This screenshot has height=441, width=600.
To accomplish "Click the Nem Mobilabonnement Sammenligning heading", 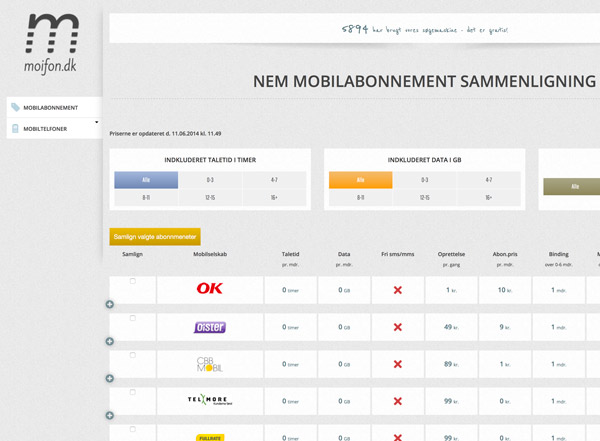I will pyautogui.click(x=424, y=82).
